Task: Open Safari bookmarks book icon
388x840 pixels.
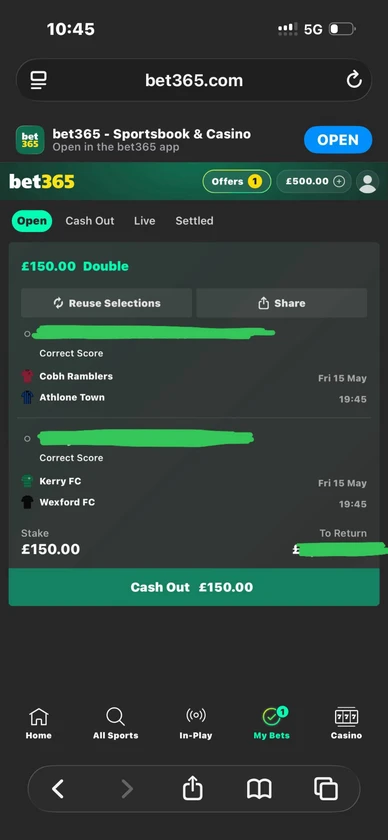Action: point(259,789)
